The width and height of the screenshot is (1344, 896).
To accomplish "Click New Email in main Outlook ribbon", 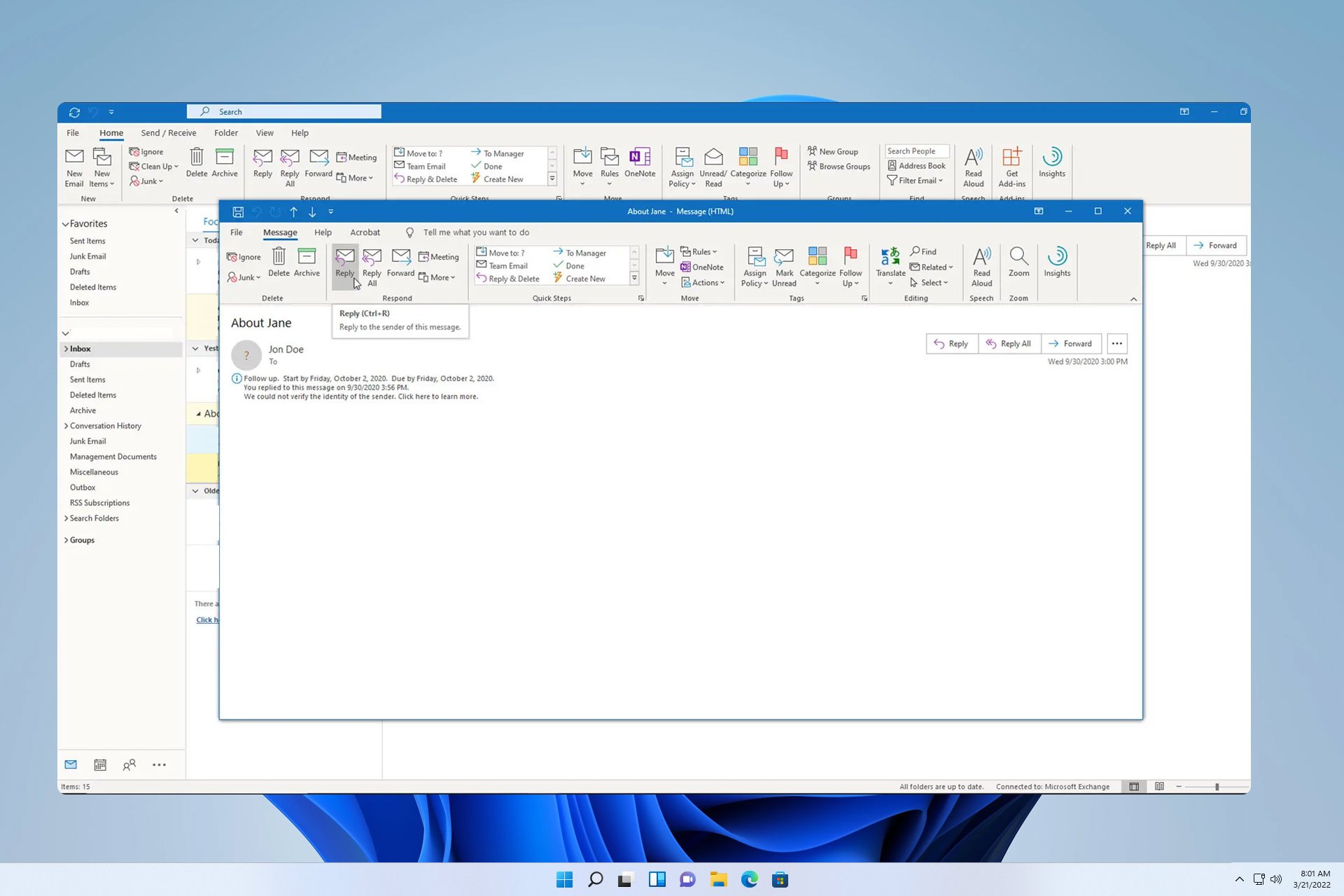I will pyautogui.click(x=74, y=168).
